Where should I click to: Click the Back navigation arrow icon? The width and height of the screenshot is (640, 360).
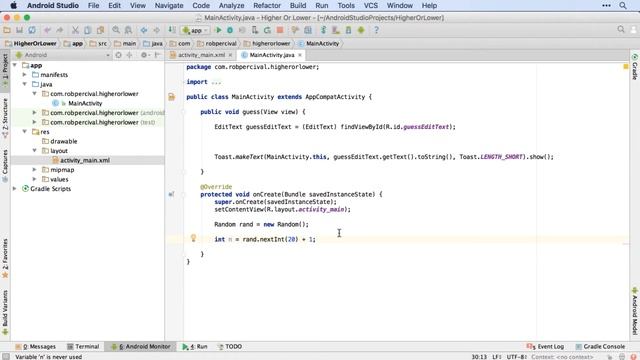144,30
